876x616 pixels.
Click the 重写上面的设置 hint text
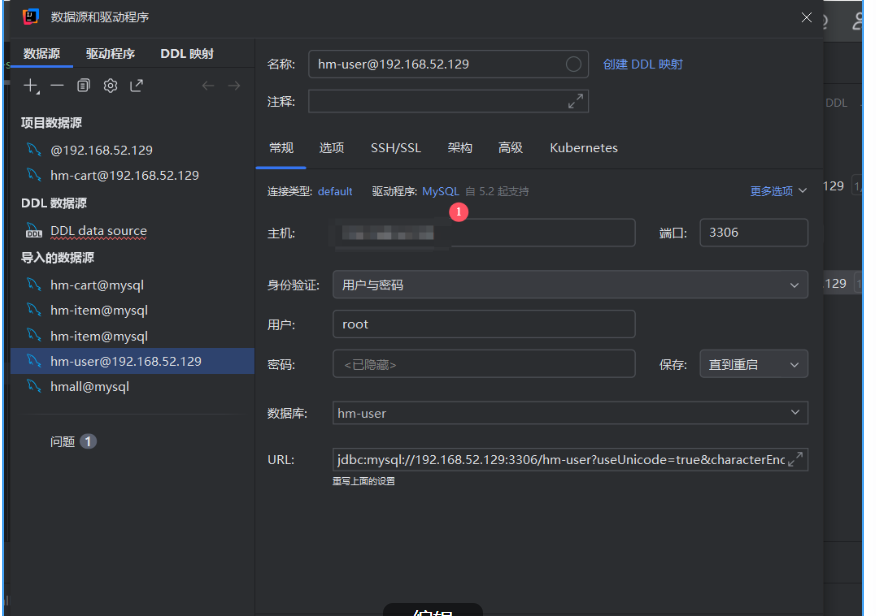tap(364, 481)
